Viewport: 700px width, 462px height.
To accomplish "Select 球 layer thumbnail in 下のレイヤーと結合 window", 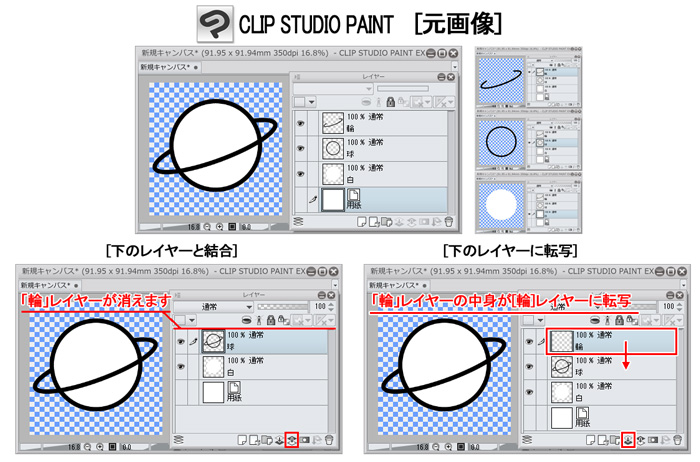I will [213, 341].
